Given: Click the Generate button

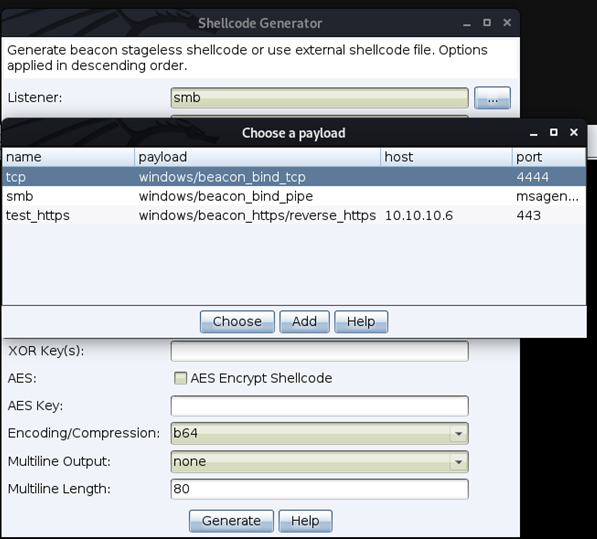Looking at the screenshot, I should [x=231, y=521].
